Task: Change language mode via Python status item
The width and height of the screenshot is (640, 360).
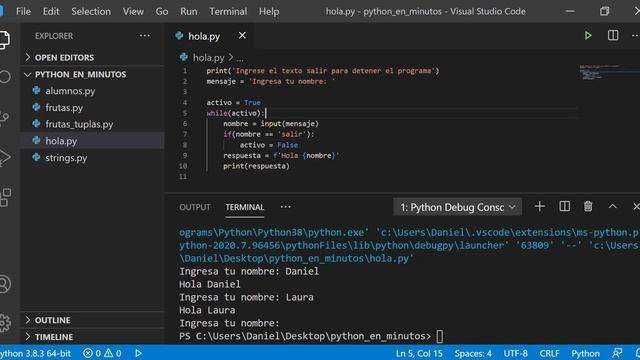Action: (x=585, y=353)
